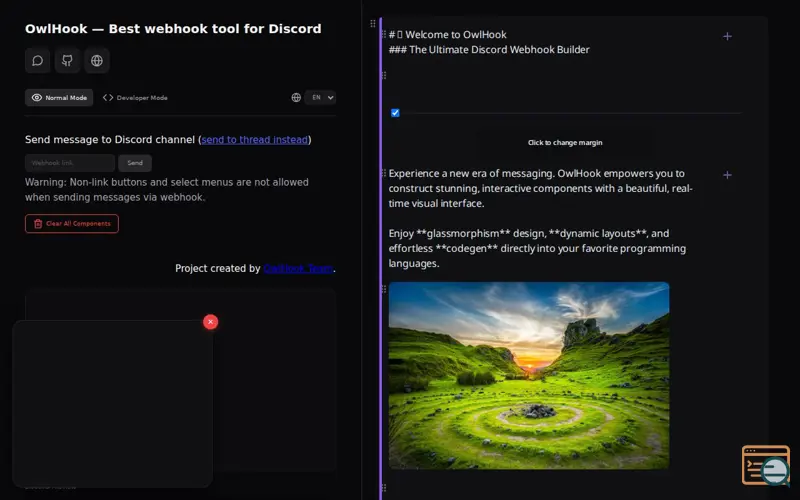This screenshot has width=800, height=500.
Task: Click the warning about non-link buttons text
Action: 167,190
